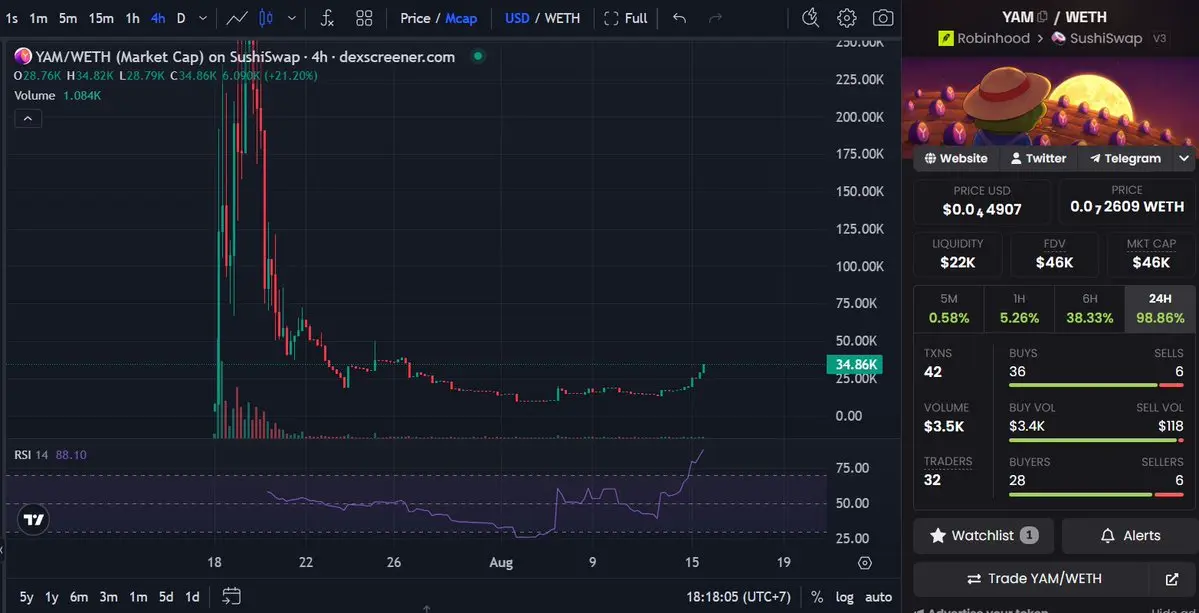The width and height of the screenshot is (1199, 613).
Task: Open the token Website link
Action: click(x=956, y=158)
